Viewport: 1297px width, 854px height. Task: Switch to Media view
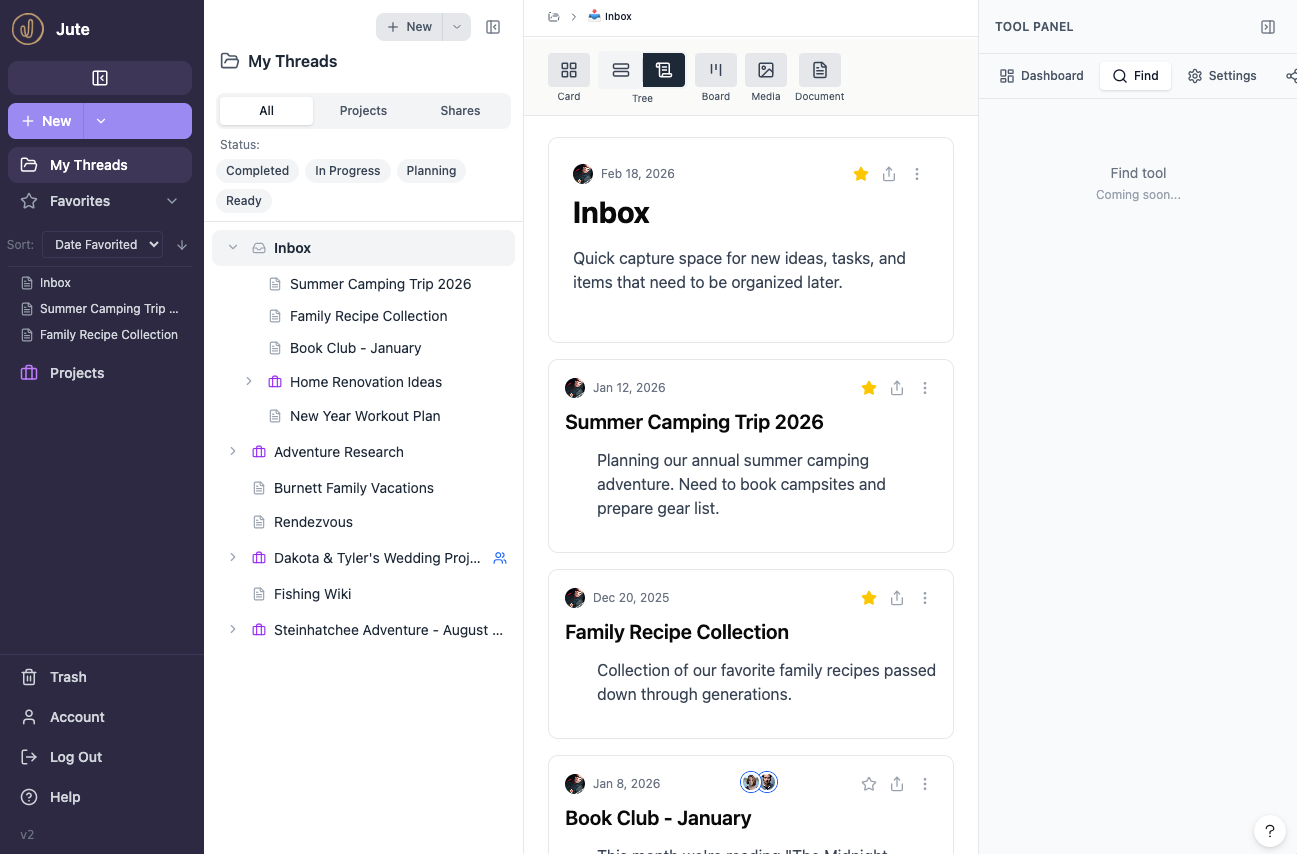coord(766,71)
